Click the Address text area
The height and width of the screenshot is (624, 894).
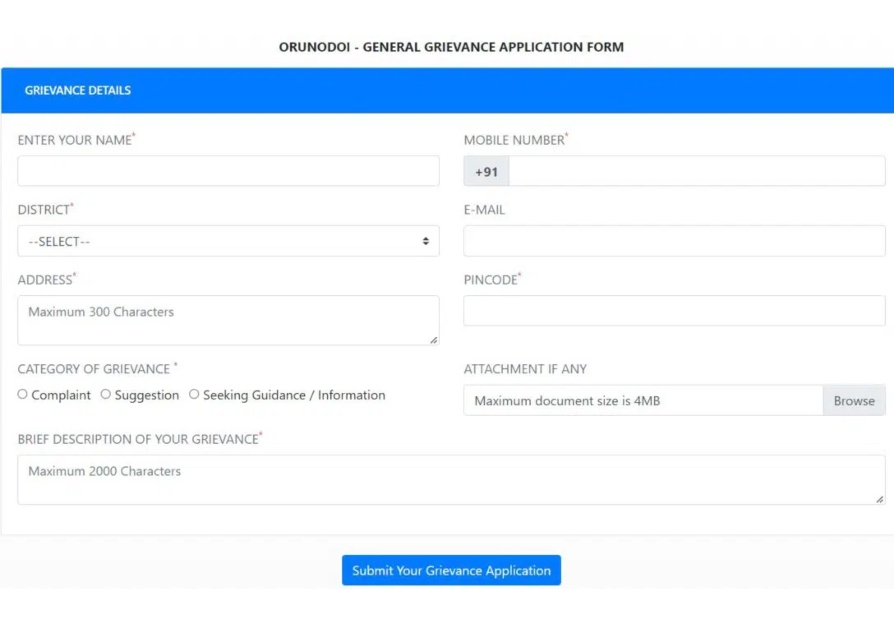point(228,320)
